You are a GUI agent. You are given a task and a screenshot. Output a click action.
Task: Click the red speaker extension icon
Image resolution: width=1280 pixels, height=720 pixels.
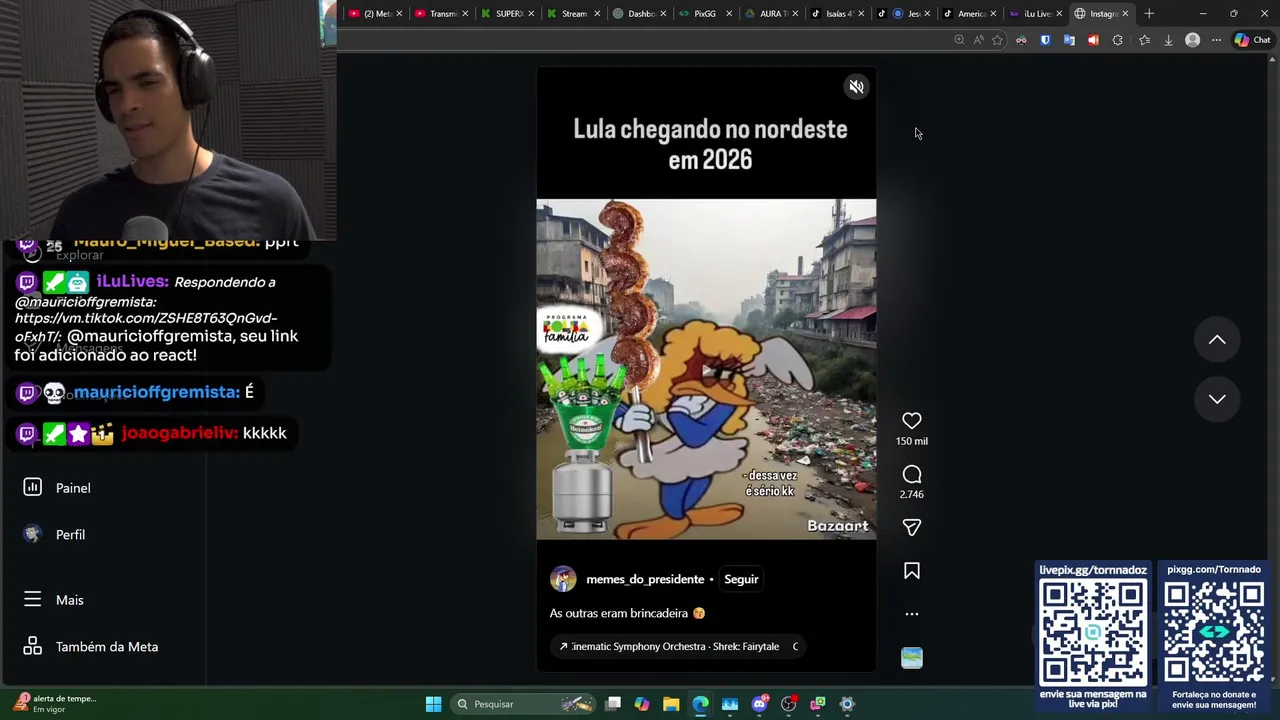tap(1093, 40)
